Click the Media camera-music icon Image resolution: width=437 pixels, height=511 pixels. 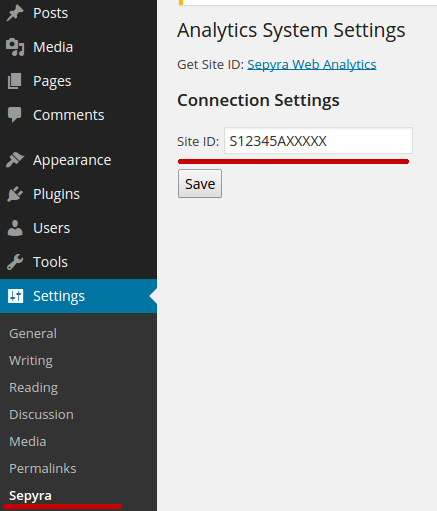pos(15,47)
